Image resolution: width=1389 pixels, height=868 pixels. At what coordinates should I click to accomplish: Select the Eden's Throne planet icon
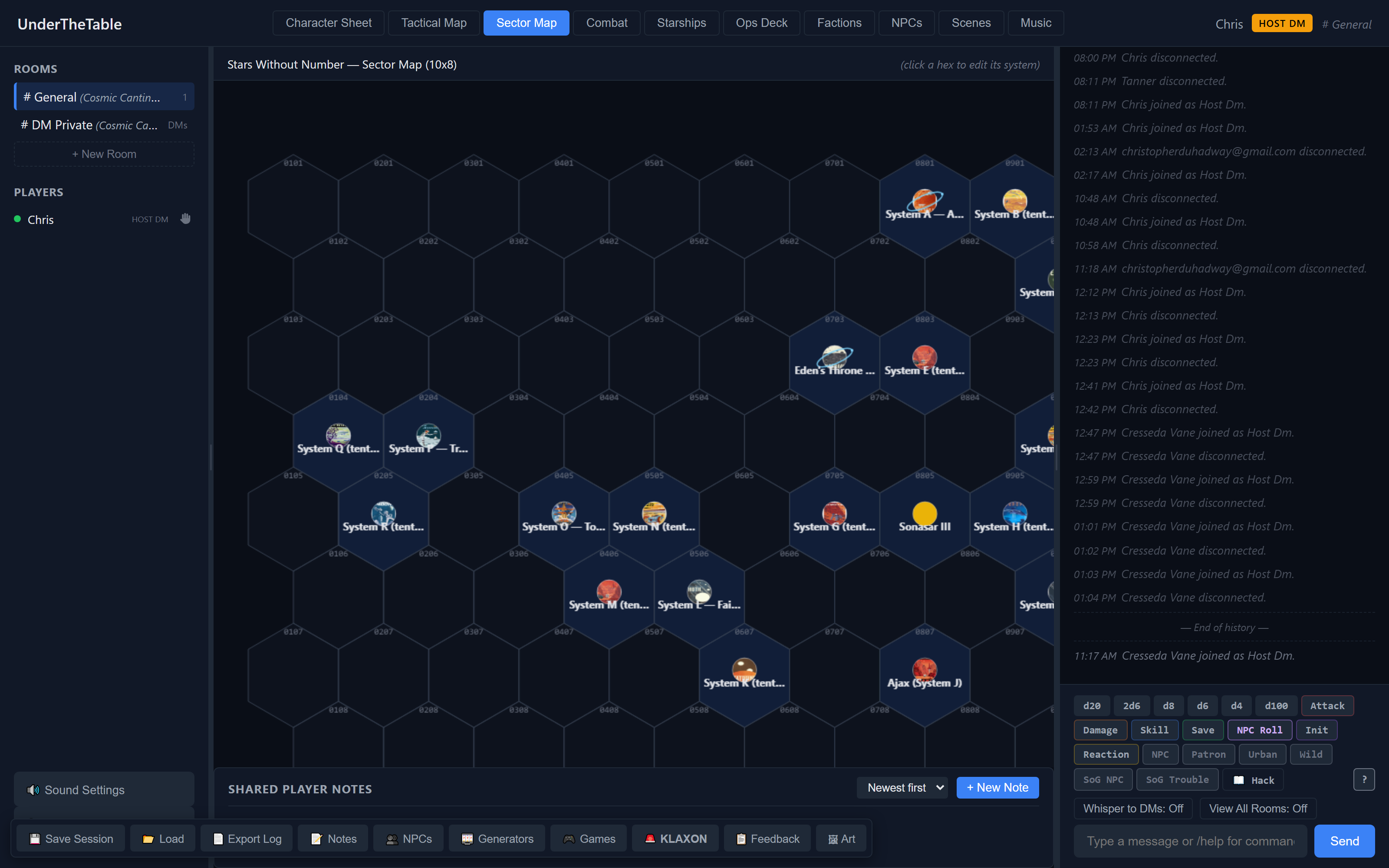click(x=834, y=357)
